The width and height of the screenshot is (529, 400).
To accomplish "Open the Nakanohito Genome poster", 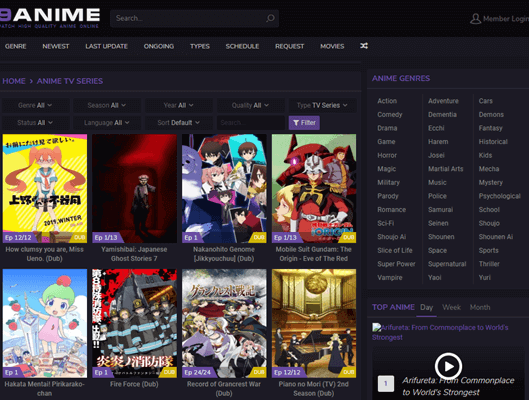I will [x=224, y=188].
